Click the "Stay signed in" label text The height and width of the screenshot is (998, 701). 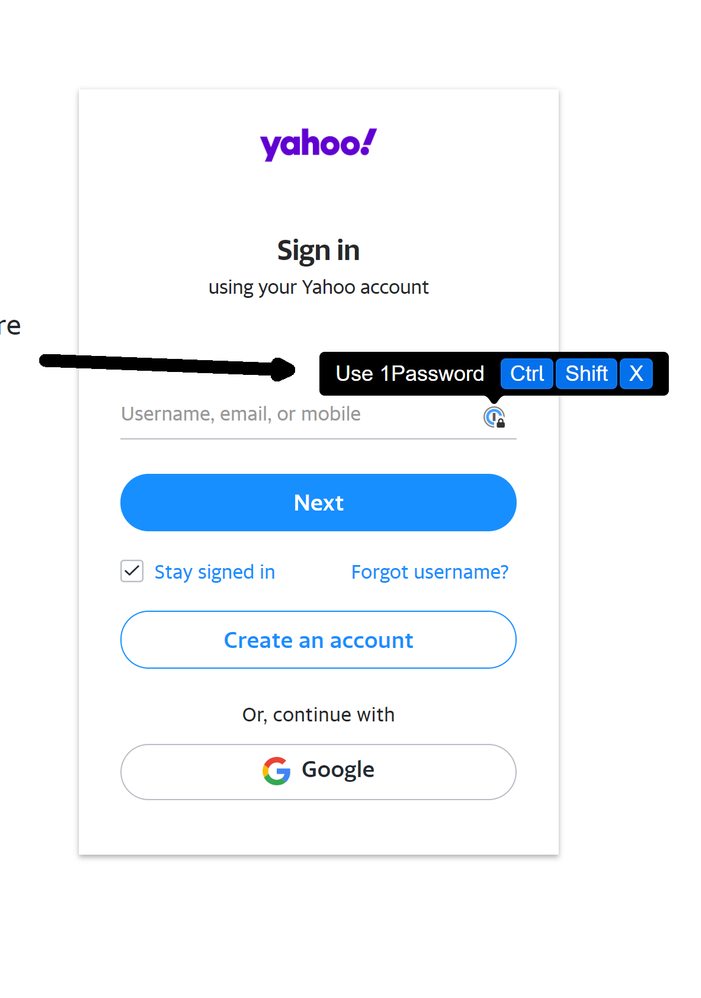click(x=214, y=572)
